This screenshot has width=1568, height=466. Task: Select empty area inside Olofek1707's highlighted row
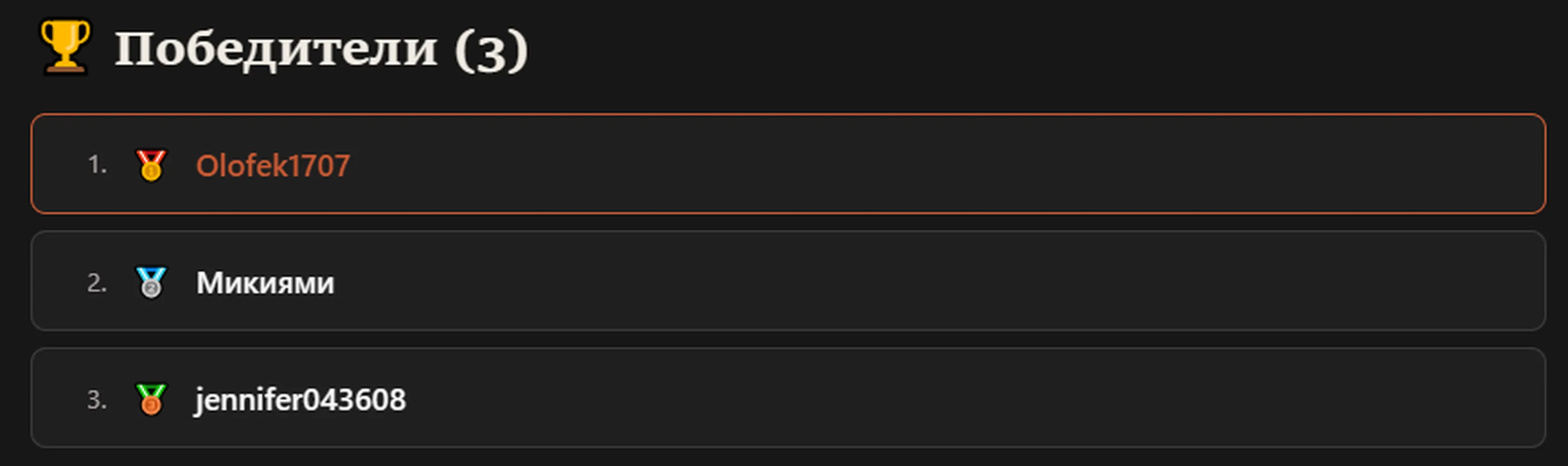913,164
